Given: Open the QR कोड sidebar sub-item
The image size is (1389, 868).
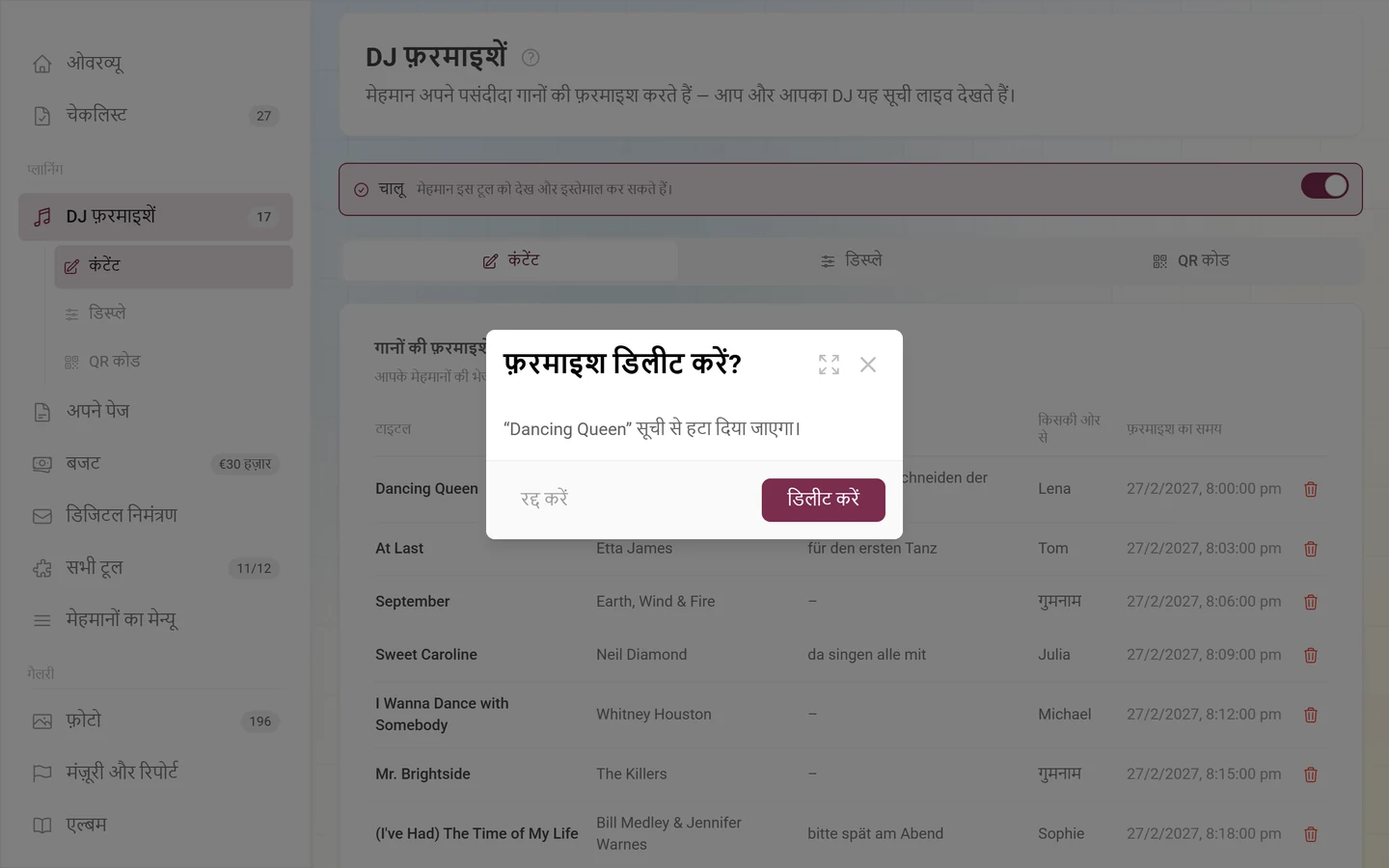Looking at the screenshot, I should [x=174, y=362].
